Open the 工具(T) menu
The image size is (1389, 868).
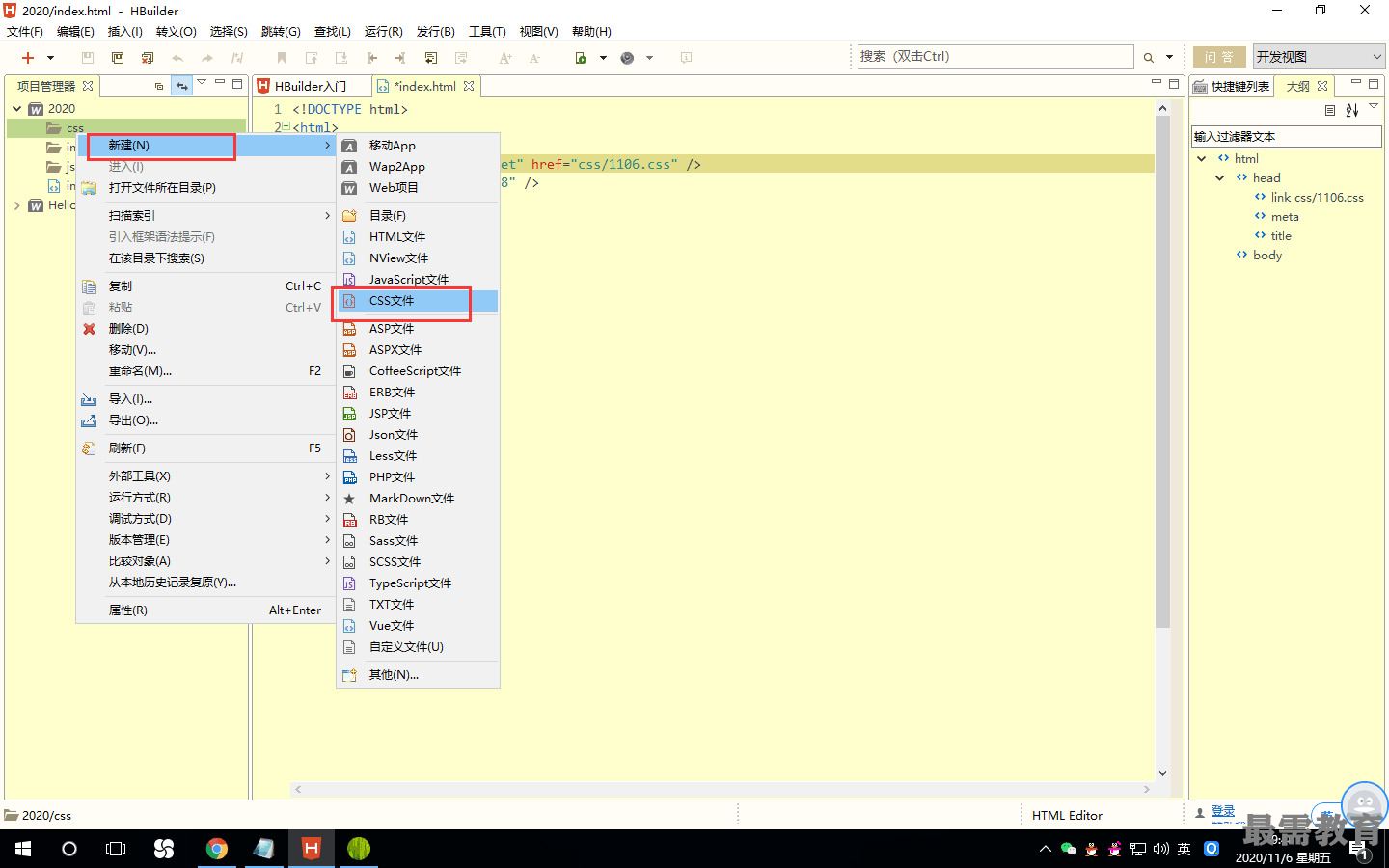click(x=487, y=31)
